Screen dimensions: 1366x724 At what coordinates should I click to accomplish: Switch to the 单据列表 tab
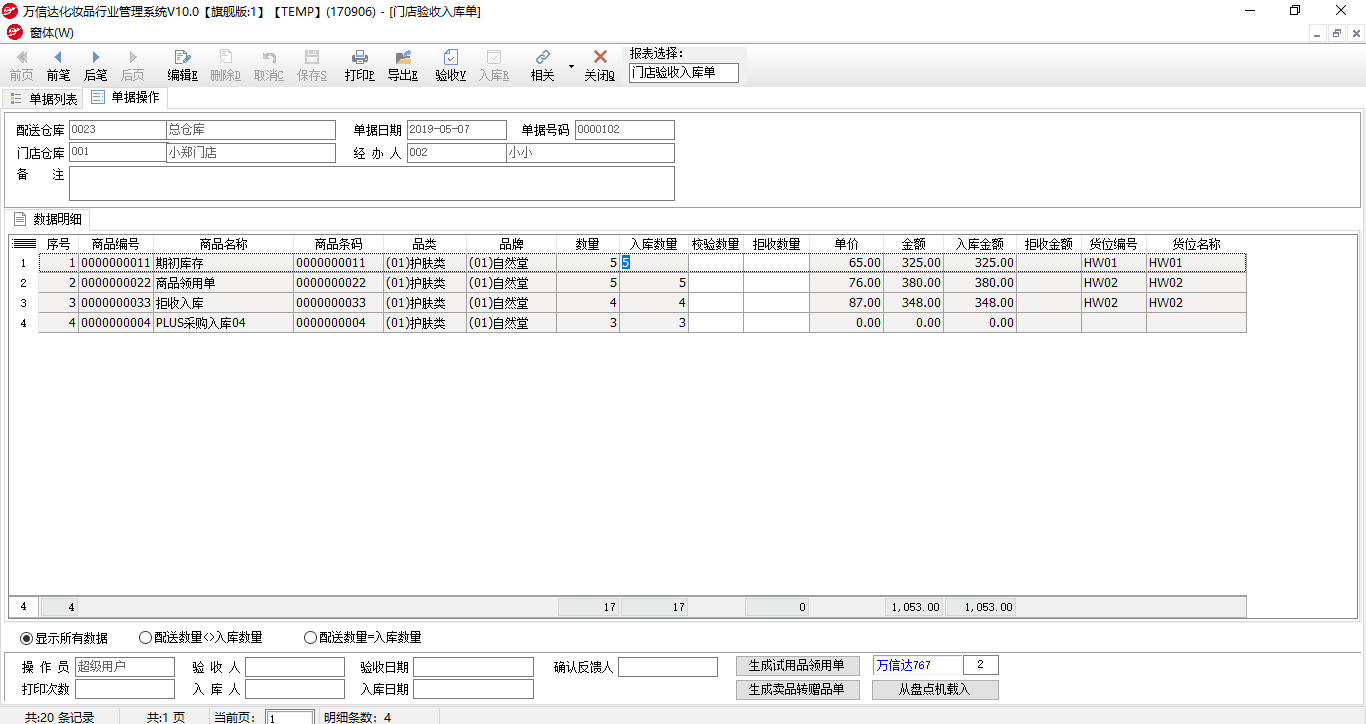coord(44,98)
